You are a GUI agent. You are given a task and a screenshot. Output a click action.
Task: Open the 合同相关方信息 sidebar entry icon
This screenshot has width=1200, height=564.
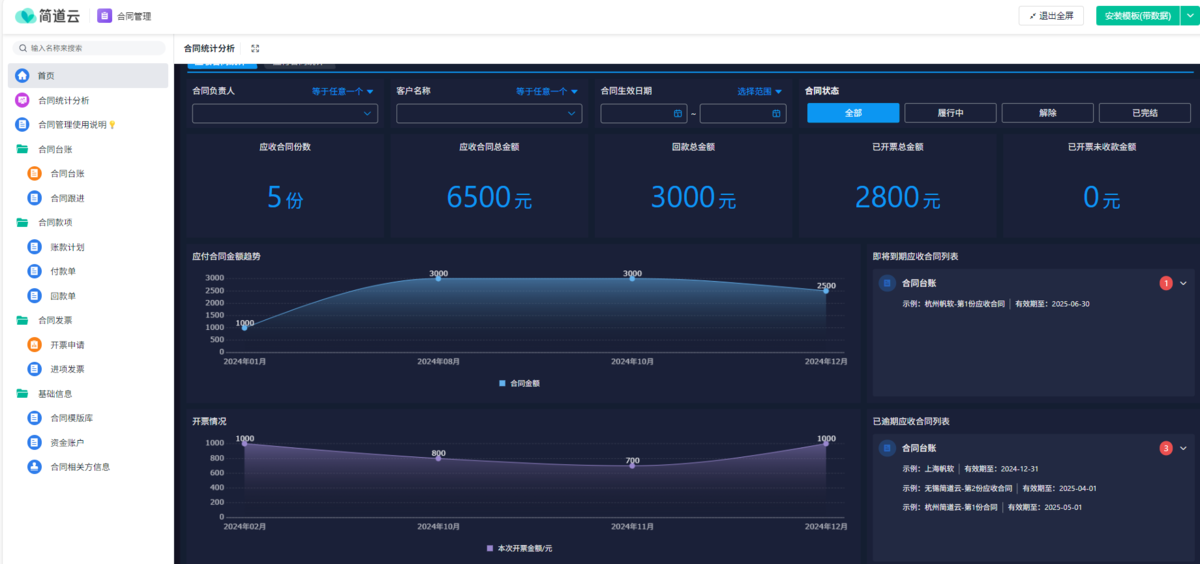click(x=35, y=467)
